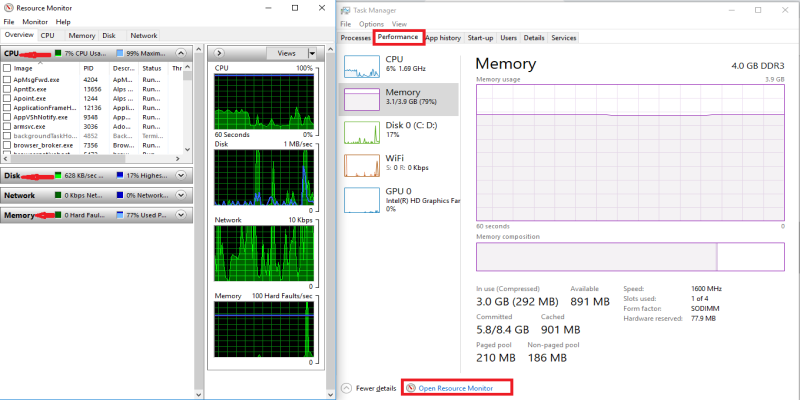
Task: Select the Memory graph thumbnail in sidebar
Action: [362, 99]
